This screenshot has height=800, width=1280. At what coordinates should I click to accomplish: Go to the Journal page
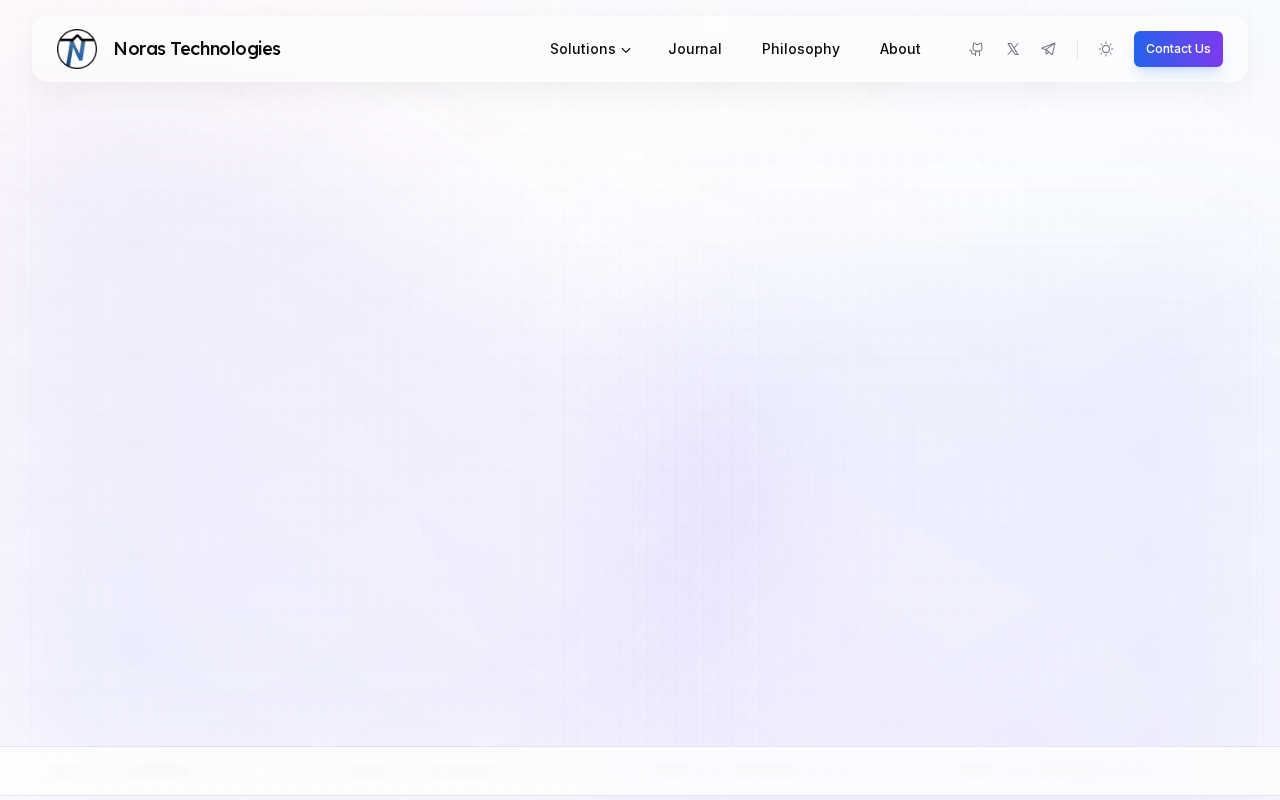pos(695,49)
